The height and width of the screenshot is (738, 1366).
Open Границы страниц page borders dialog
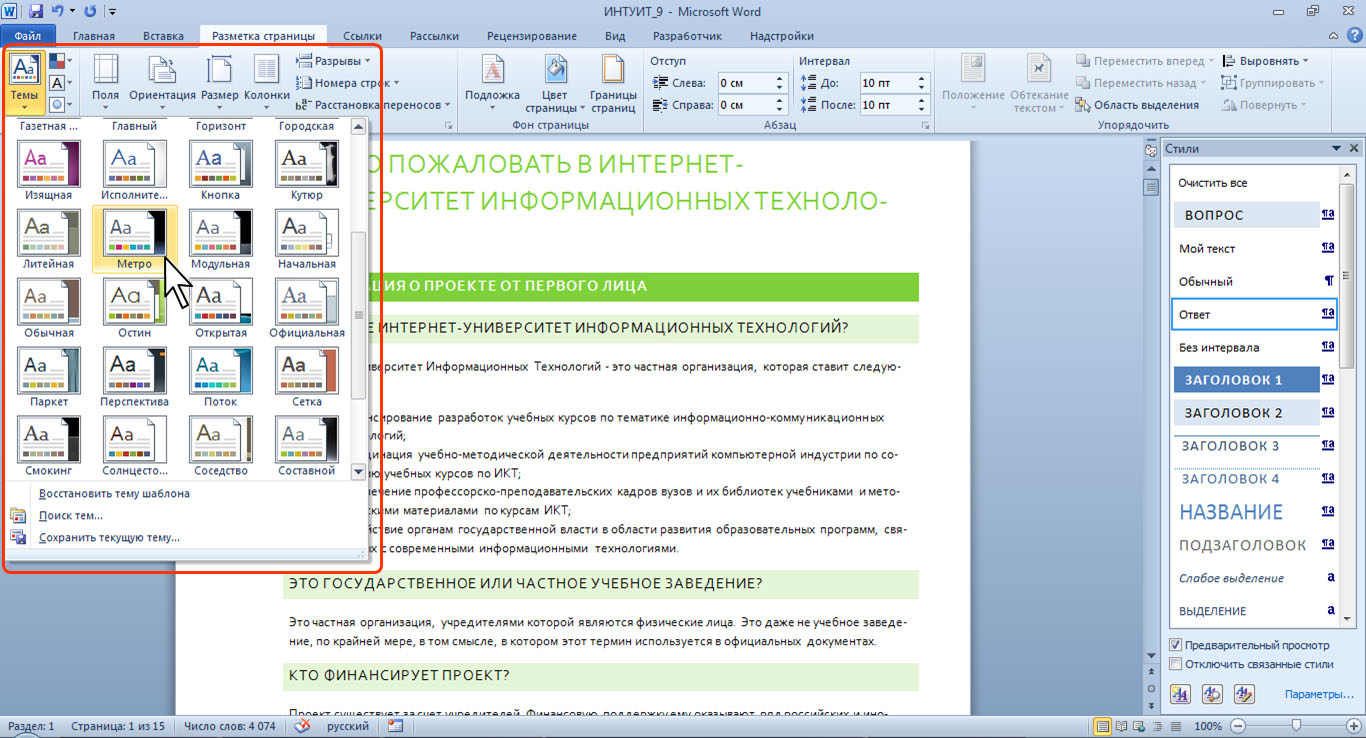613,82
